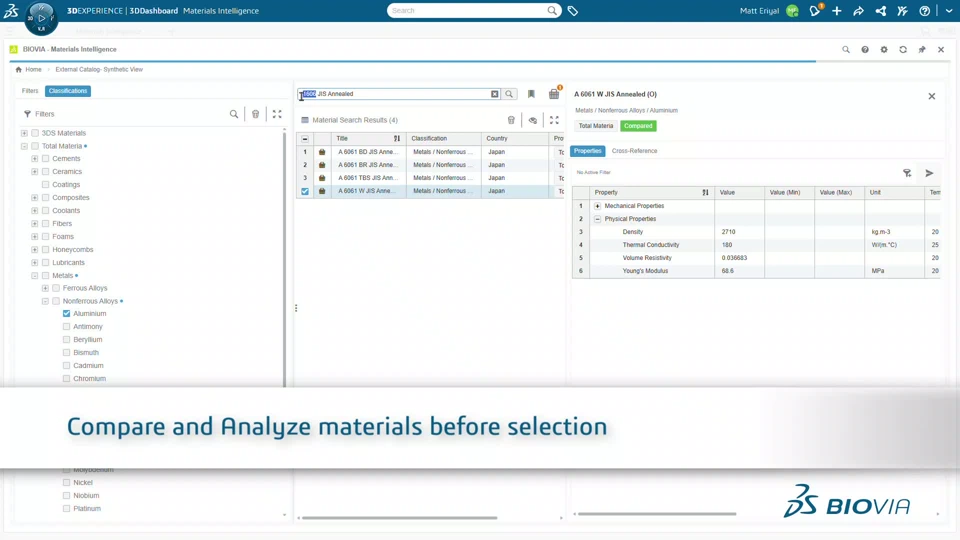Select the Properties tab
Image resolution: width=960 pixels, height=540 pixels.
click(x=588, y=151)
